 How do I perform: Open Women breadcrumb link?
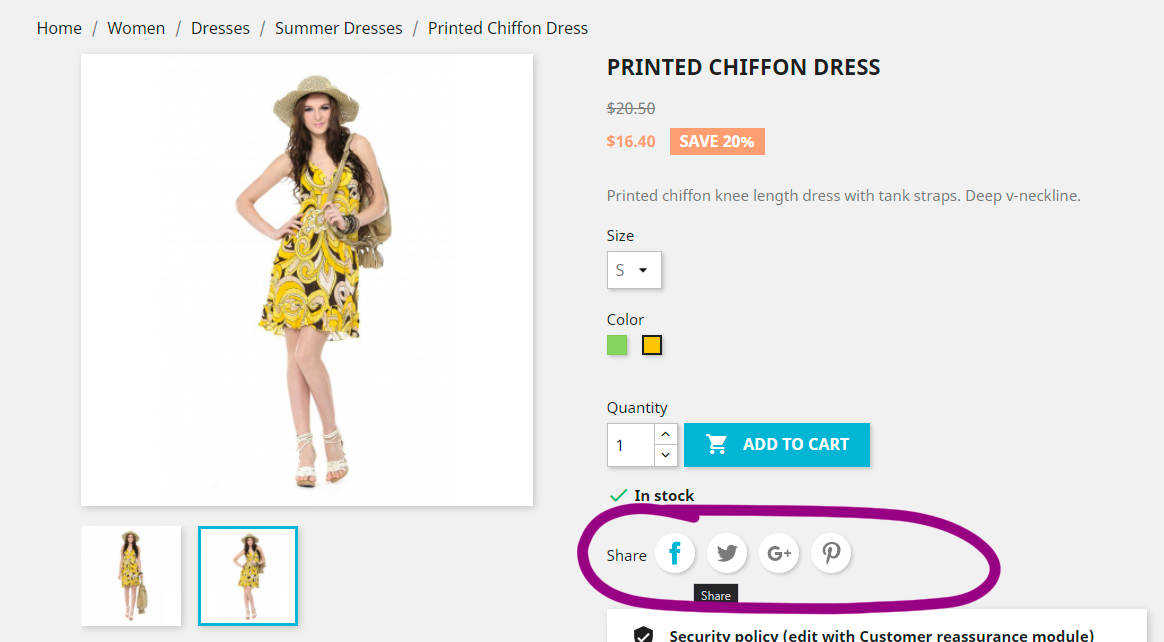(x=136, y=28)
